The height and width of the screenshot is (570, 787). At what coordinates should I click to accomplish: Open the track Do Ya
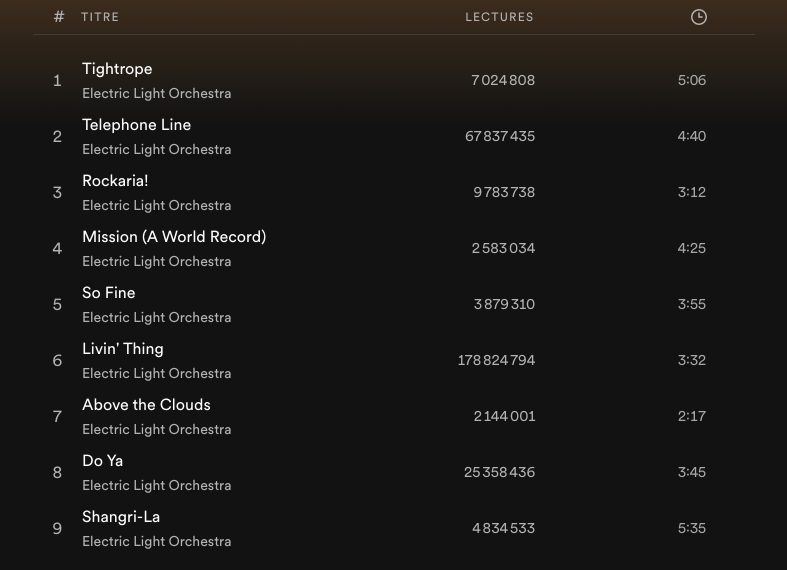(x=102, y=461)
